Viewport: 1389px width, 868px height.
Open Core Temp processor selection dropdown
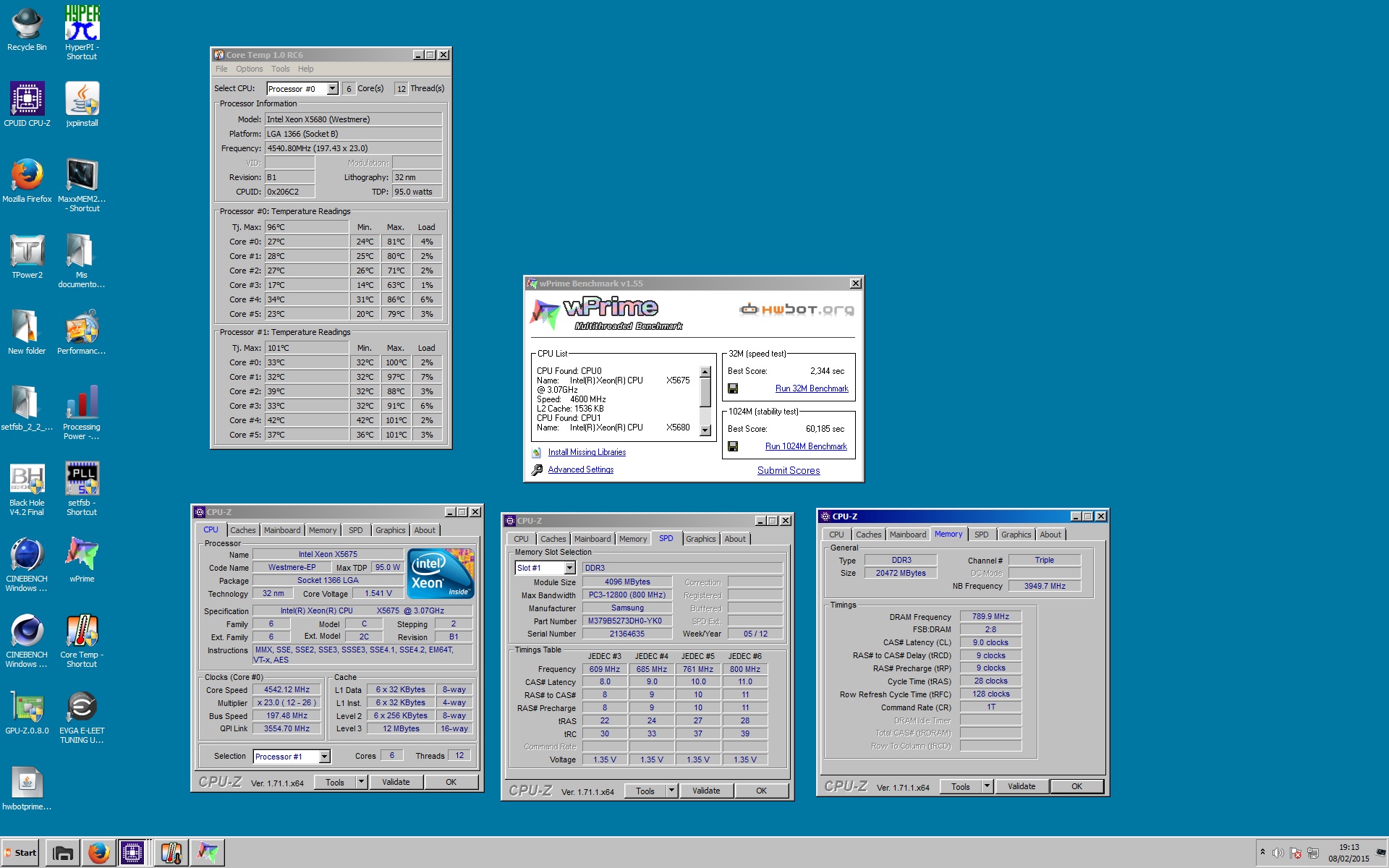[333, 89]
